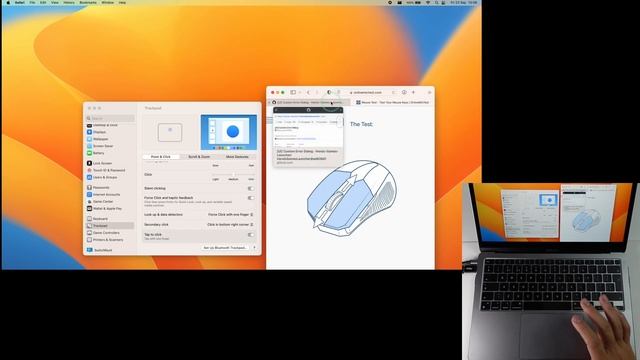Toggle Tap to click switch
This screenshot has width=640, height=360.
(x=251, y=235)
